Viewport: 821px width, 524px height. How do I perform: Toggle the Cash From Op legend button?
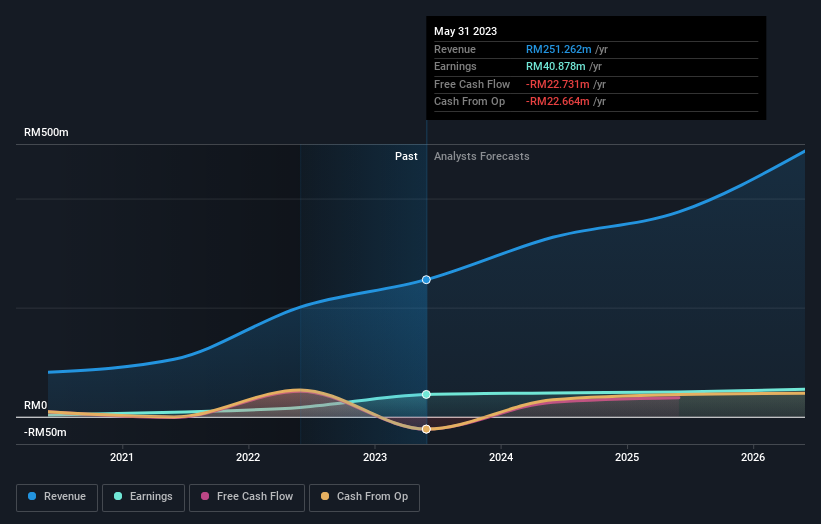(x=364, y=497)
